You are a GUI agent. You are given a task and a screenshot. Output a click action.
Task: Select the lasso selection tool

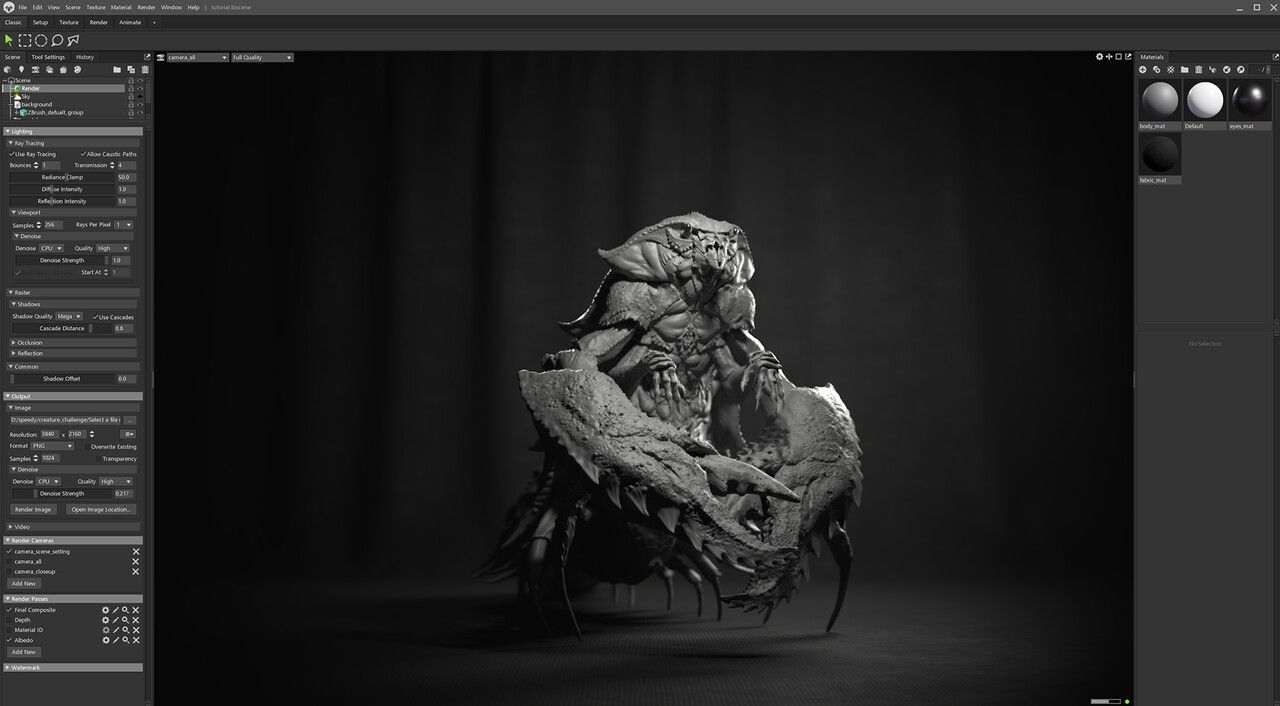click(57, 40)
